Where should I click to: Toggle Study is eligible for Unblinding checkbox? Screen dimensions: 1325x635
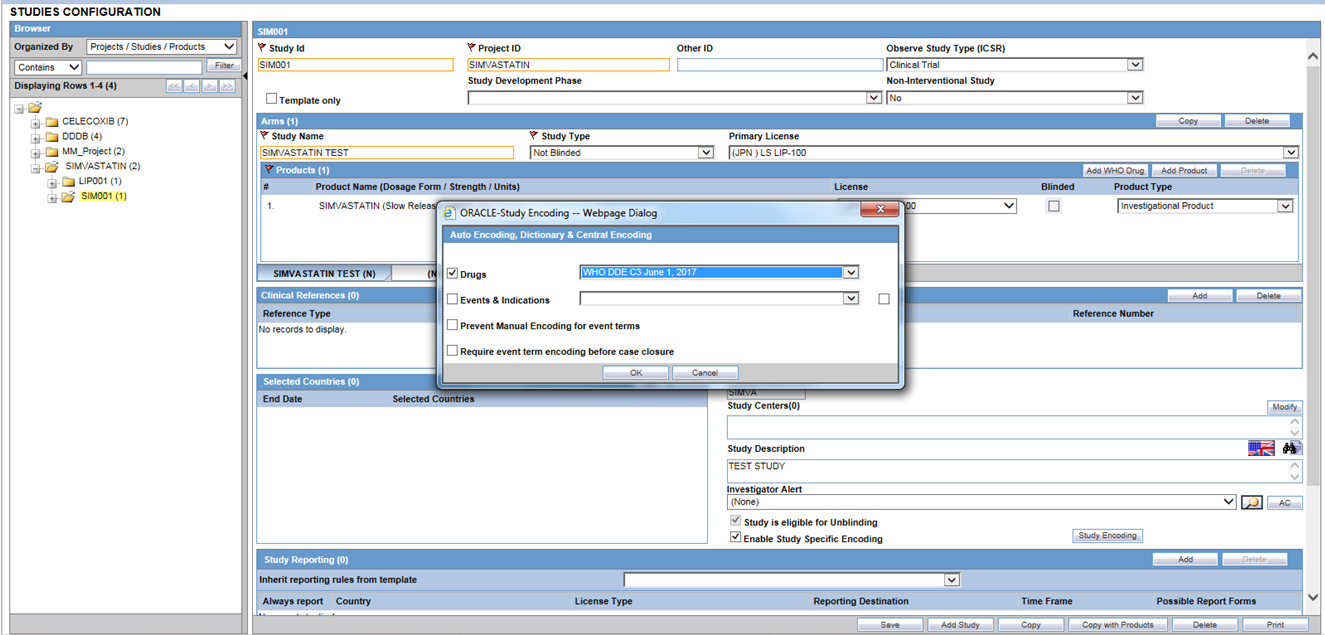point(736,521)
